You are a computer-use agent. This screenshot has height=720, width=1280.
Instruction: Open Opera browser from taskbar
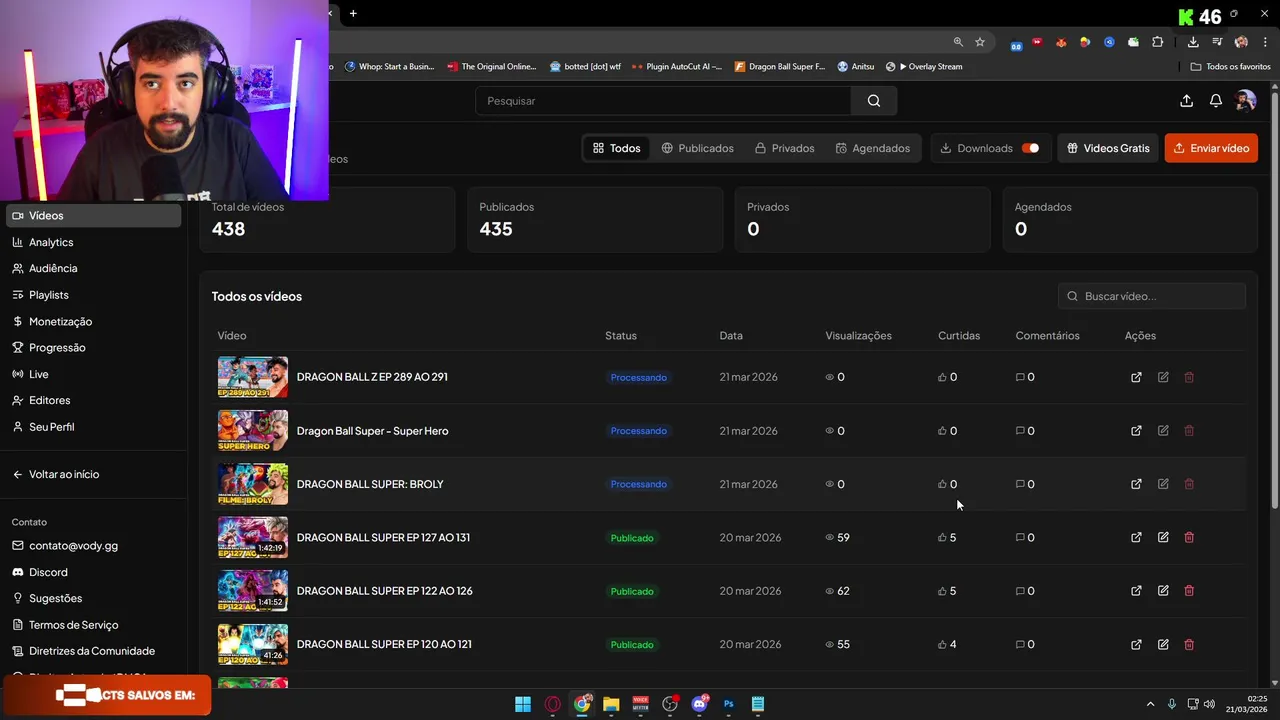553,704
